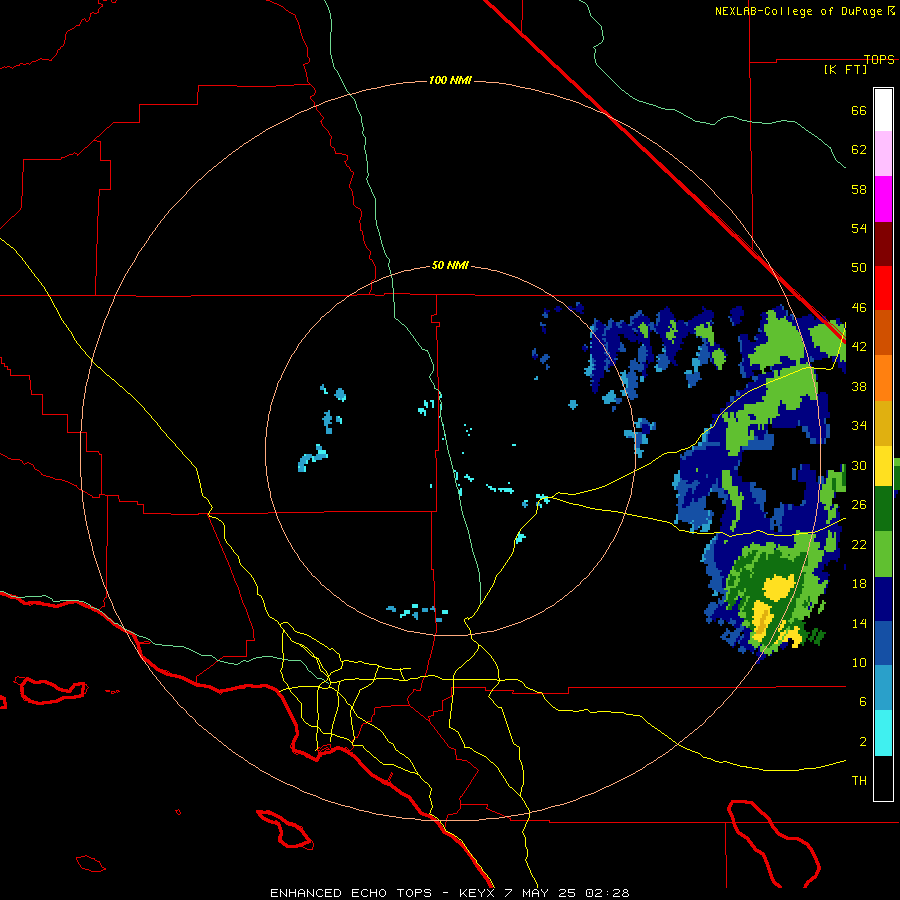900x900 pixels.
Task: Click the "66" legend value
Action: click(859, 110)
